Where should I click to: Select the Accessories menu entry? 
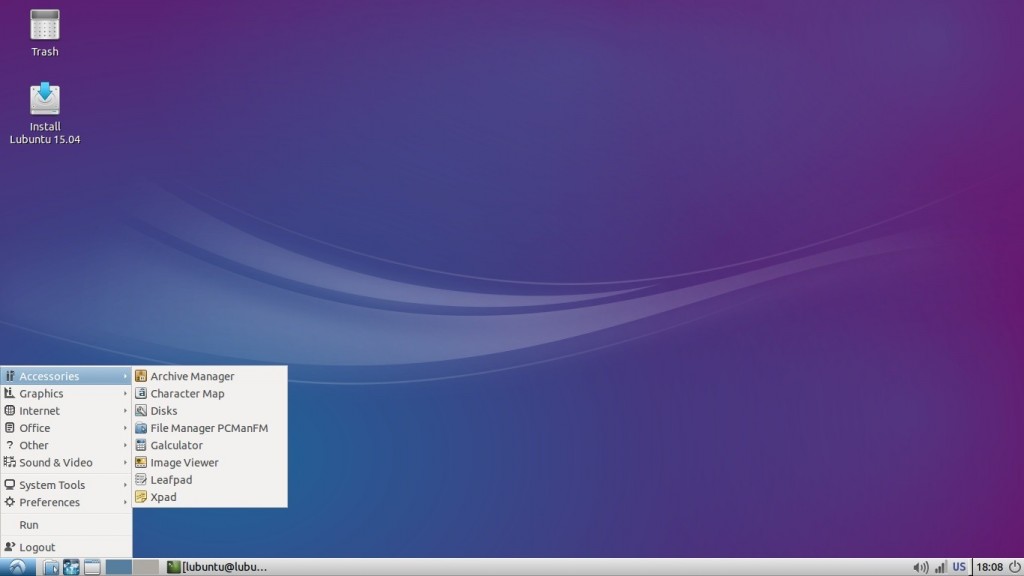tap(50, 376)
